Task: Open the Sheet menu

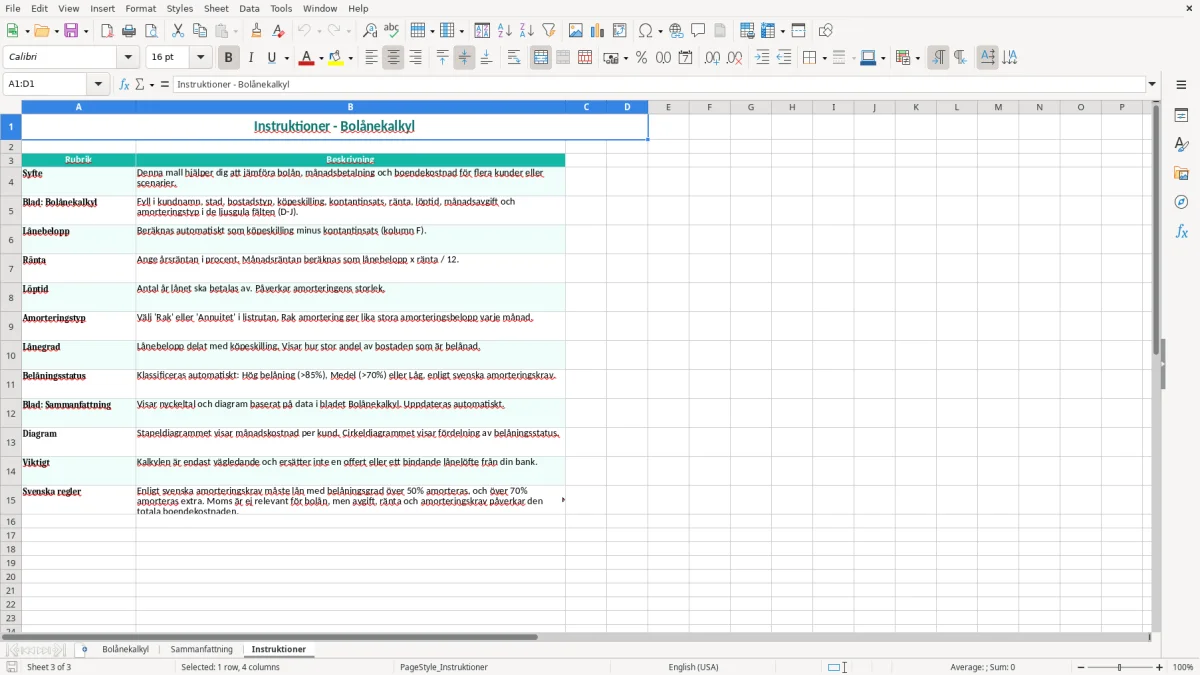Action: coord(216,8)
